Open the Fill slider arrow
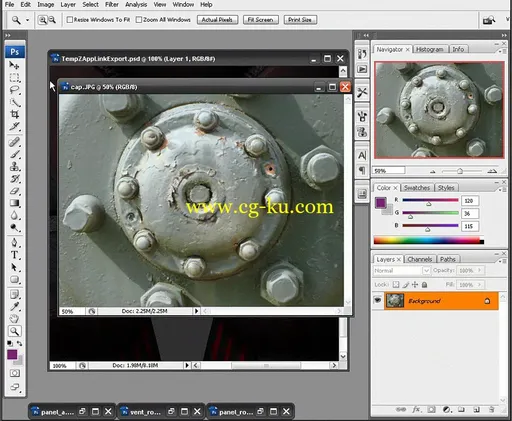Viewport: 512px width, 421px height. (479, 285)
